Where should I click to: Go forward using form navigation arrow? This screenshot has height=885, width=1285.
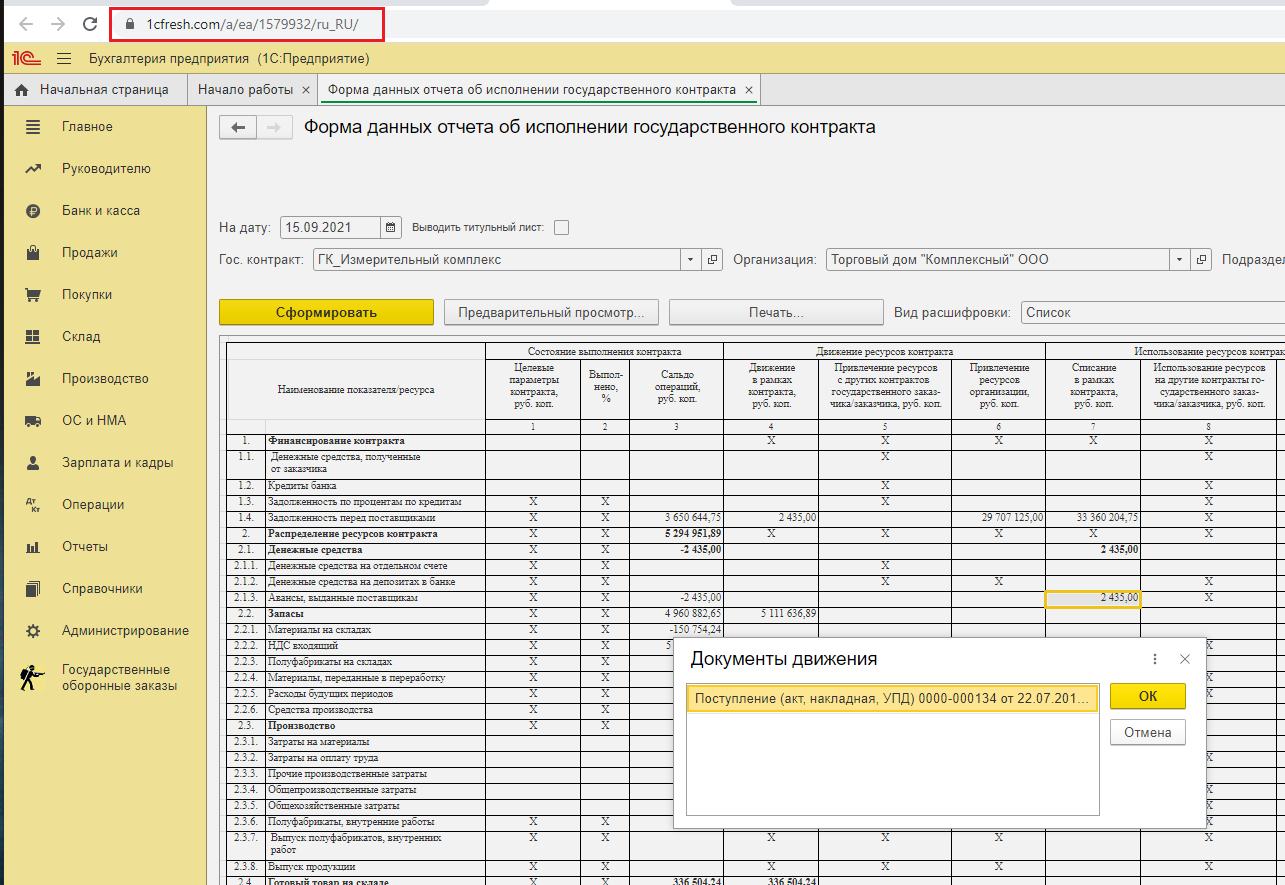tap(275, 128)
